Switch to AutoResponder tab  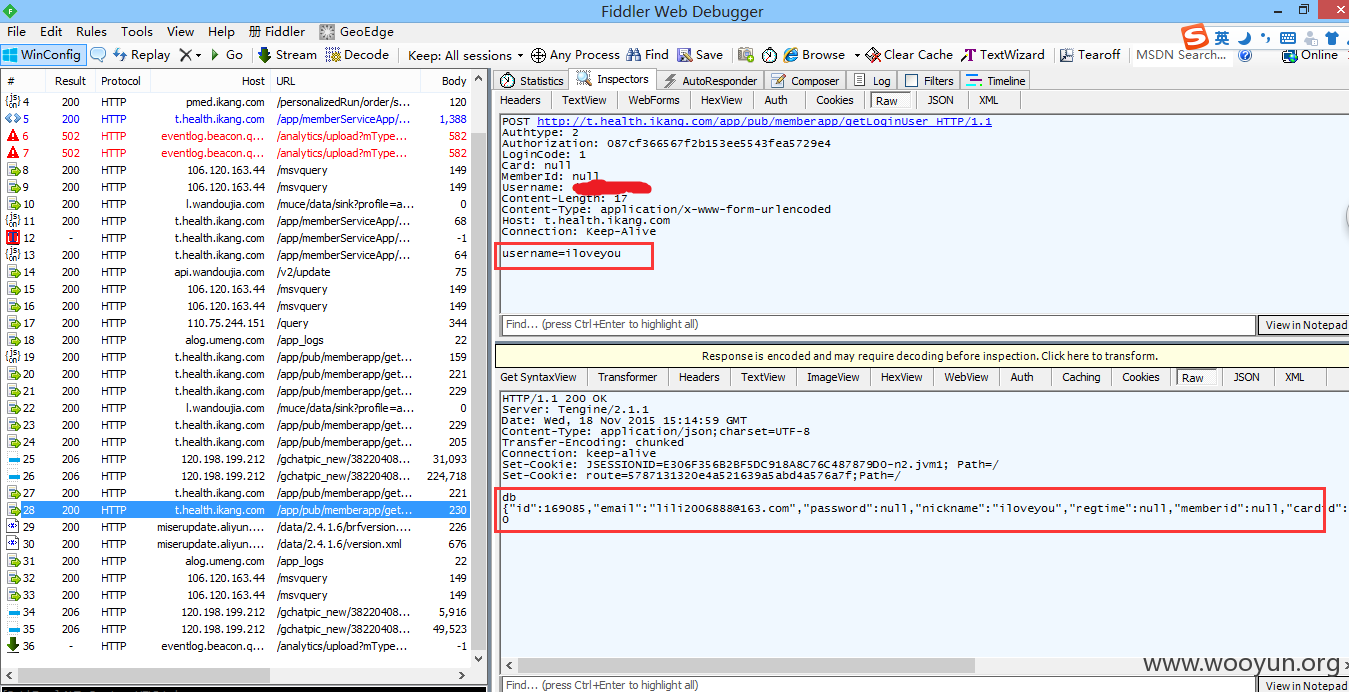(x=711, y=81)
